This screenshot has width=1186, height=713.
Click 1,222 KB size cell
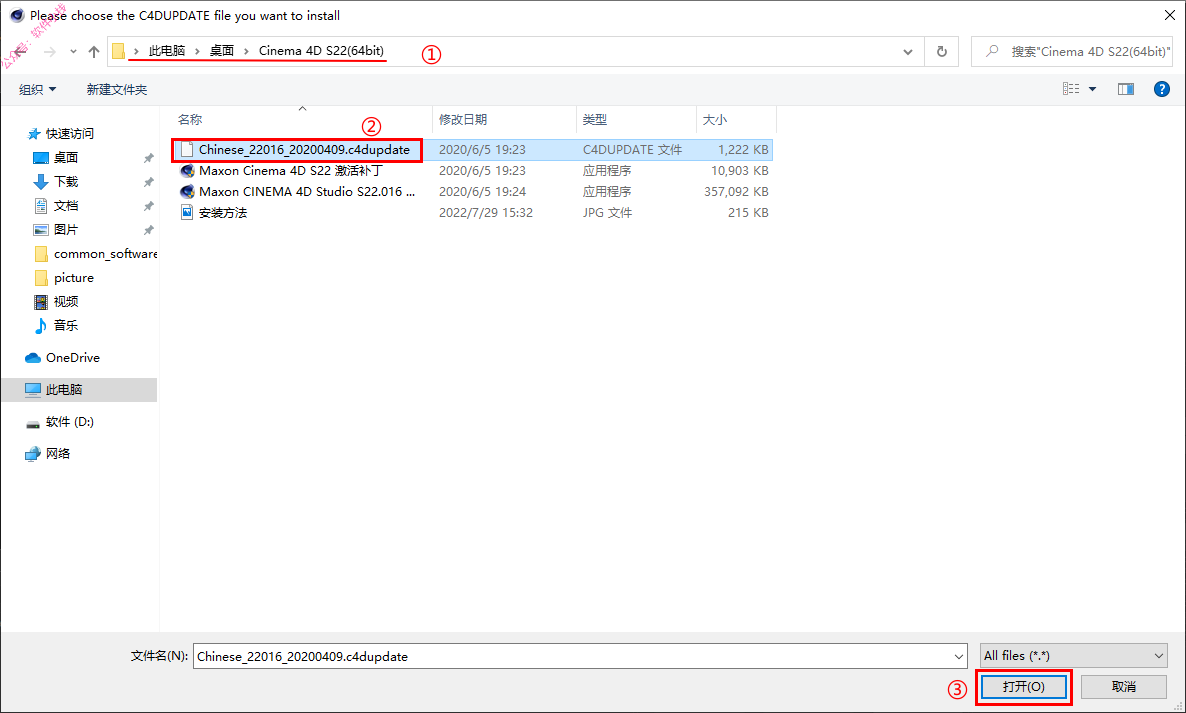click(x=743, y=150)
